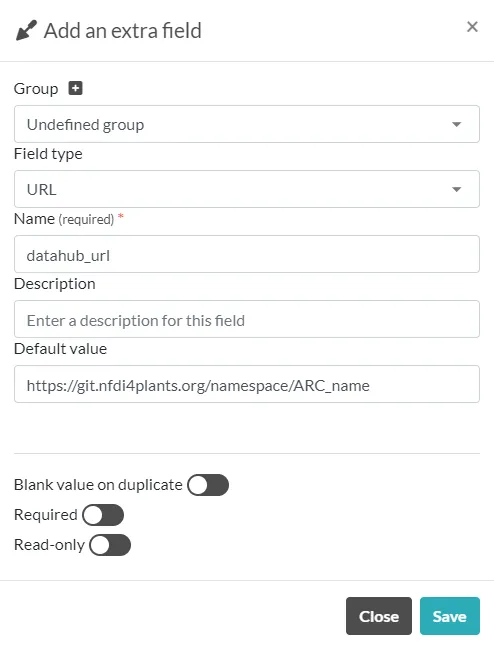
Task: Click the Add an extra field title
Action: [x=123, y=31]
